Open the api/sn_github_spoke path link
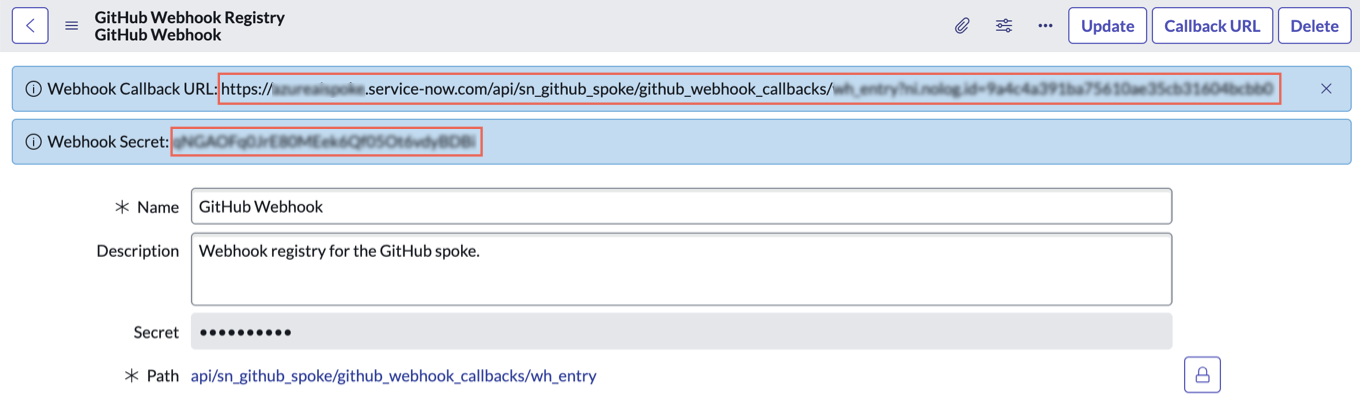The image size is (1360, 406). point(393,376)
